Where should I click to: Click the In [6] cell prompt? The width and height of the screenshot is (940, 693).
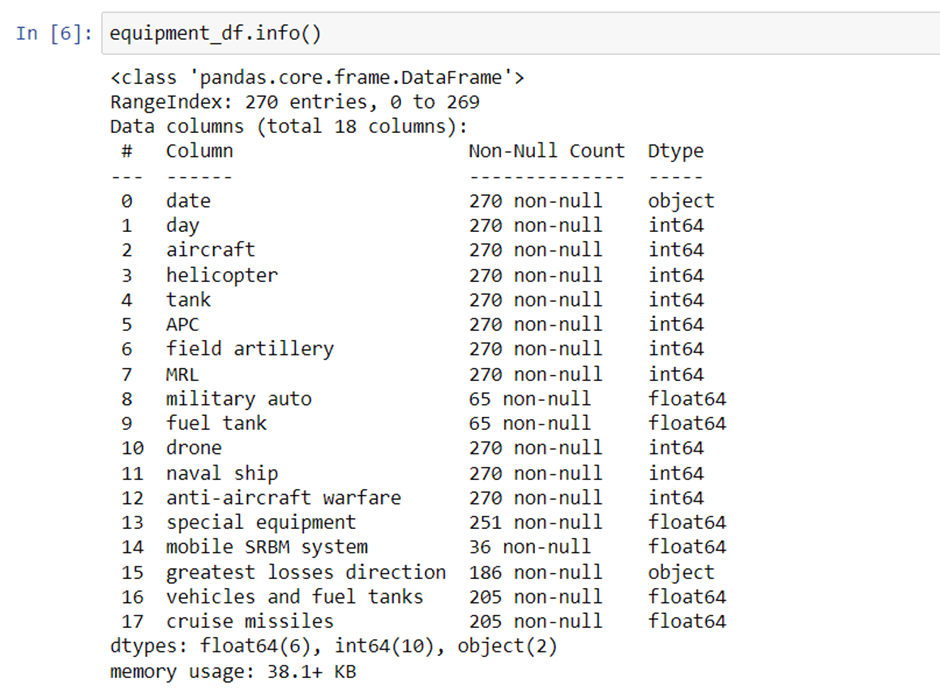[x=54, y=33]
